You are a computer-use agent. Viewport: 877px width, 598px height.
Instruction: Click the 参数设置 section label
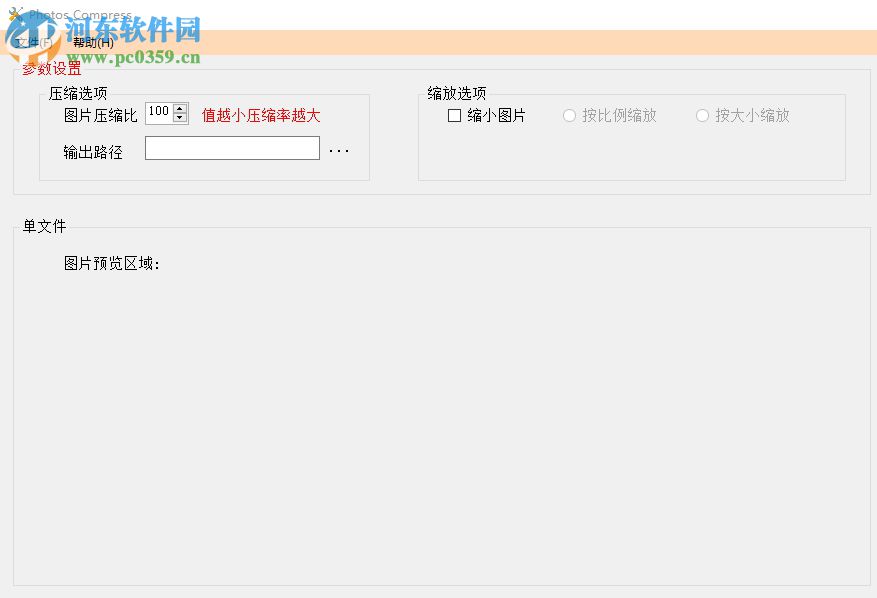[x=49, y=69]
